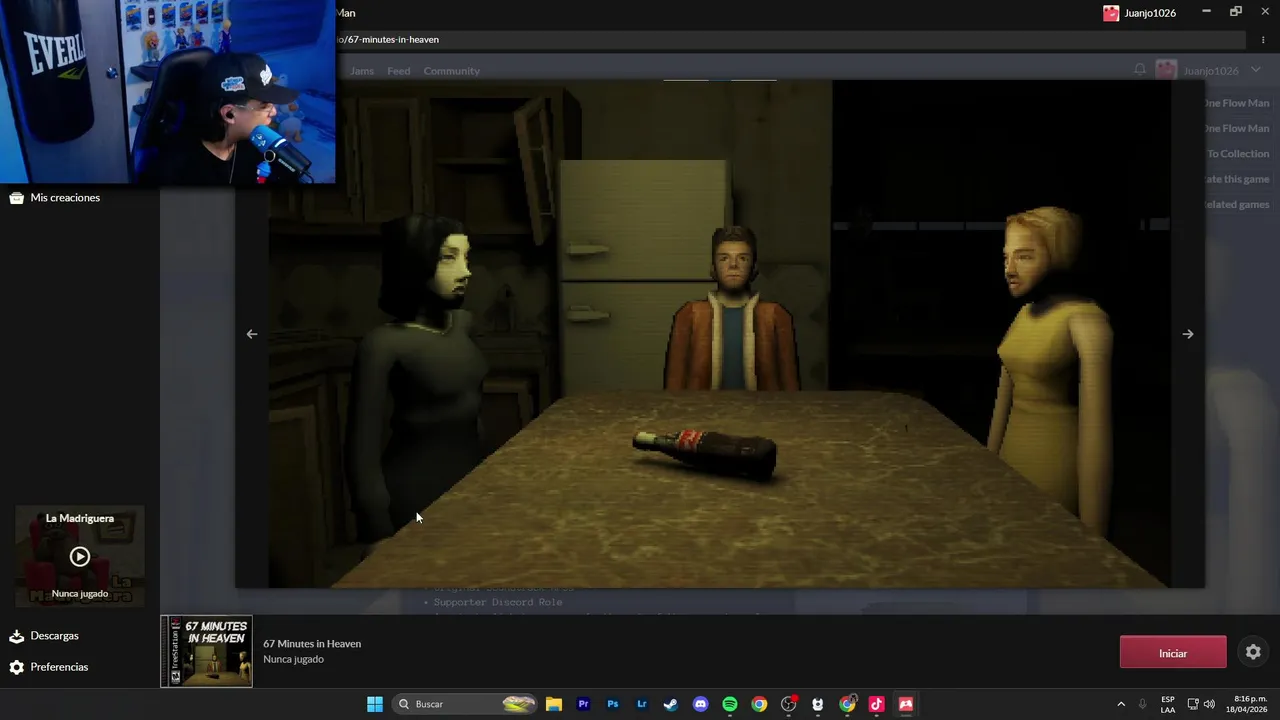Show the next screenshot with right arrow
1280x720 pixels.
tap(1187, 334)
